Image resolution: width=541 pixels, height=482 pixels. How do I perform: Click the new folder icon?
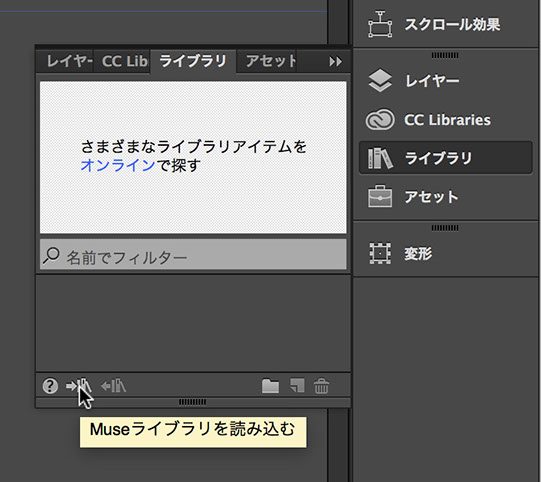pos(270,386)
